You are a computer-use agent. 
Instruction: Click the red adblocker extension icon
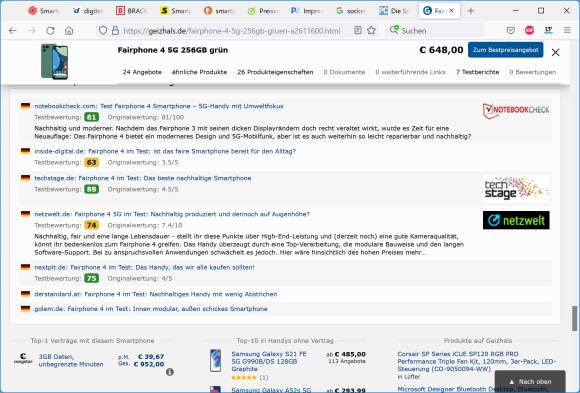pos(529,30)
